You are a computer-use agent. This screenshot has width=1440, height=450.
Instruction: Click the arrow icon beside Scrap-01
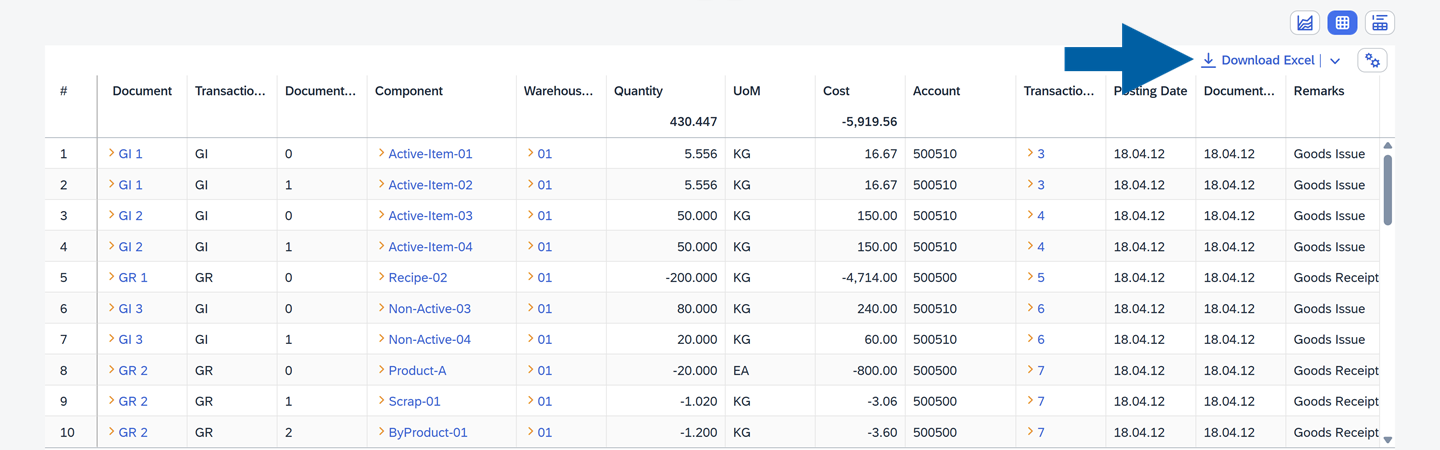pos(381,401)
